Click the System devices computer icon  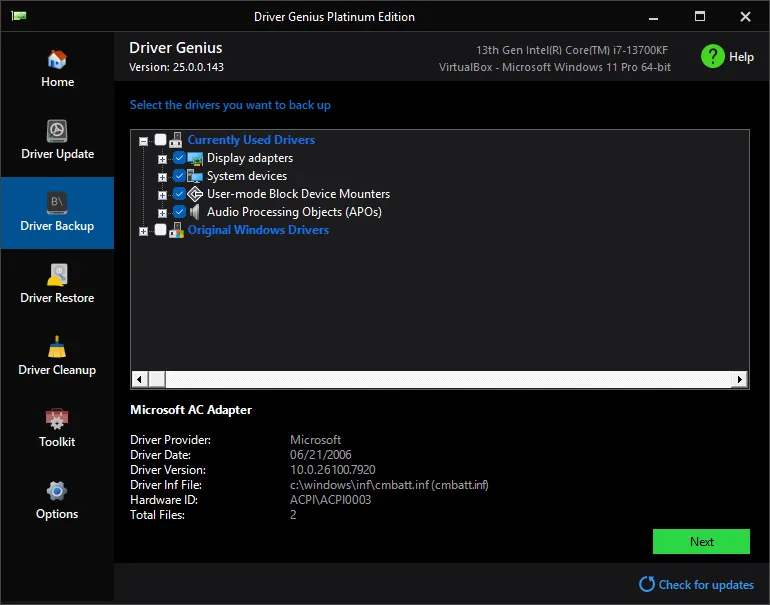click(195, 176)
